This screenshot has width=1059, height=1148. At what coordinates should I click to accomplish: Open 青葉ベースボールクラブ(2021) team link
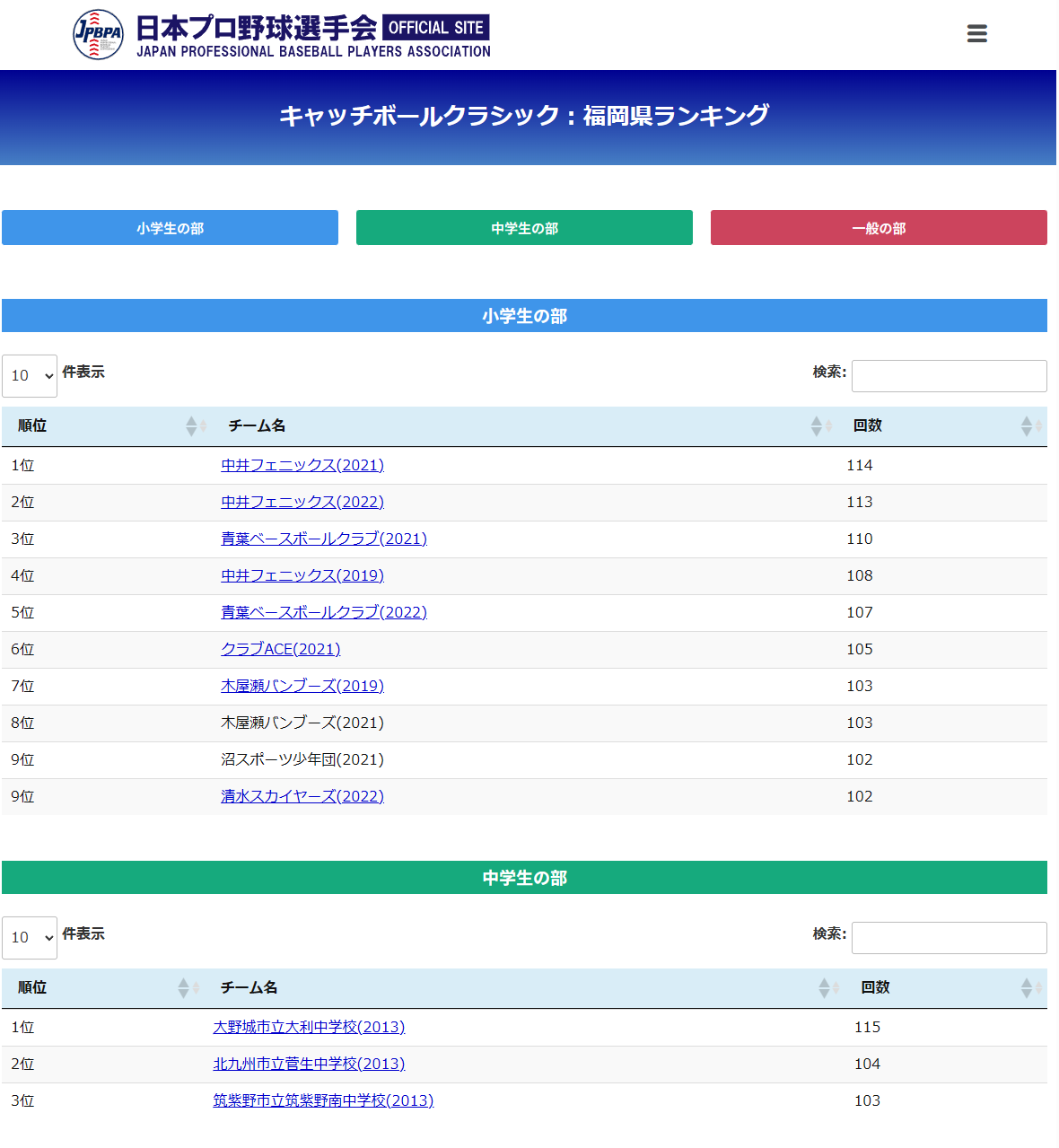pyautogui.click(x=324, y=539)
